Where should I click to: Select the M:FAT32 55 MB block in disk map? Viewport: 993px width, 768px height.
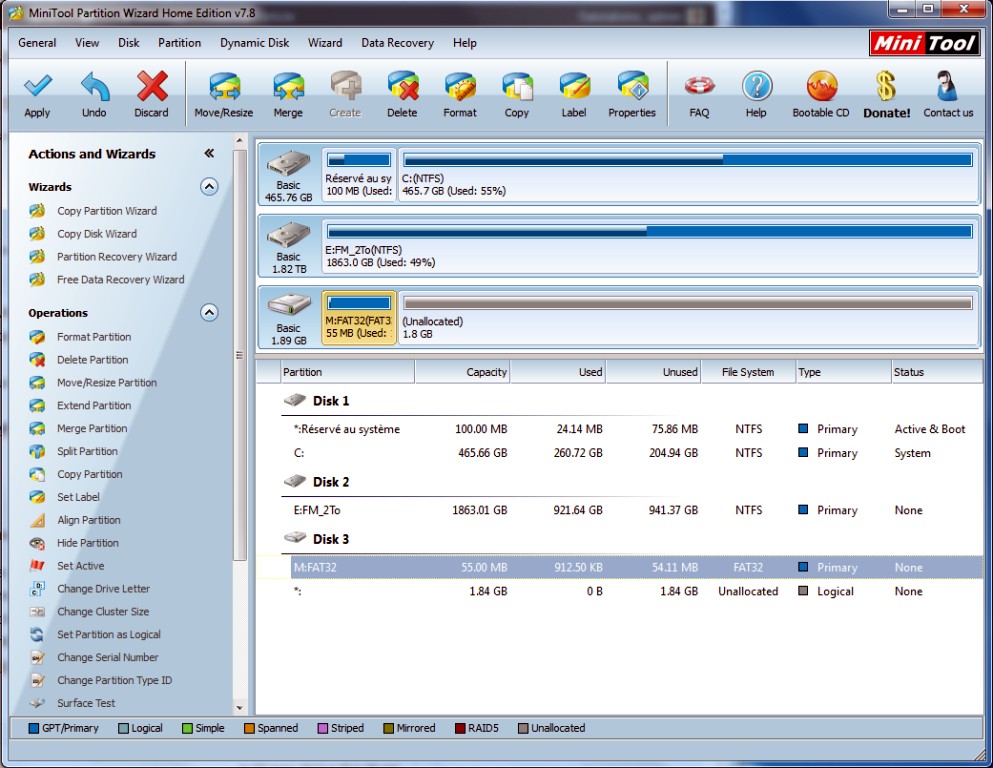(x=359, y=318)
